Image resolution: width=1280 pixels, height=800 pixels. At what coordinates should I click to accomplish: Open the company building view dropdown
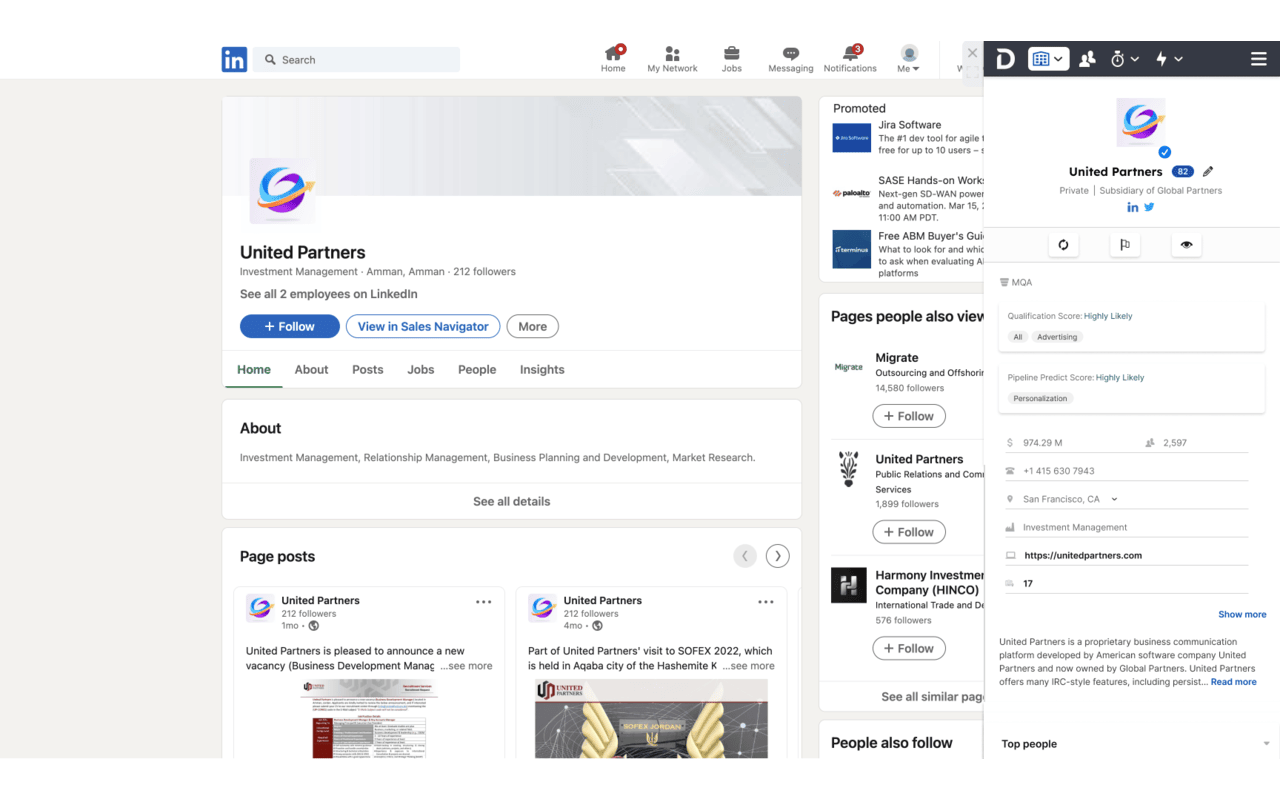[1049, 59]
